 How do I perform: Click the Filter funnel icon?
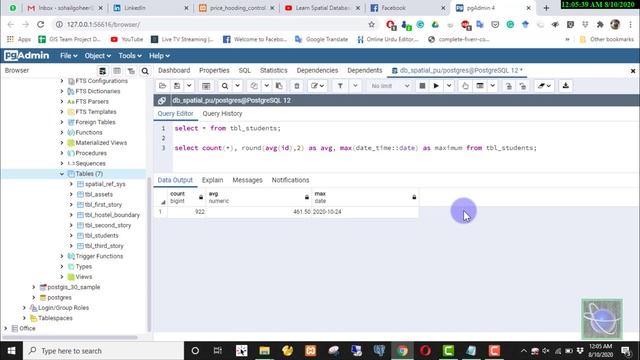pos(340,86)
